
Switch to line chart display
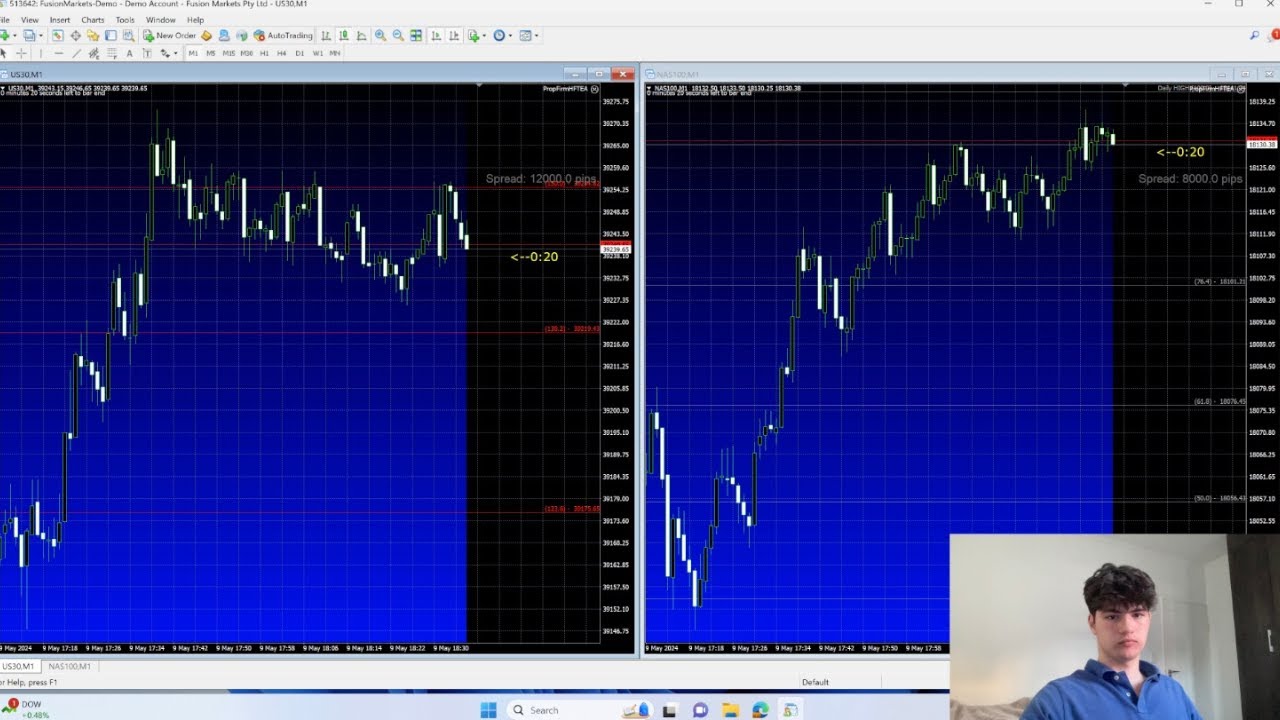[x=361, y=35]
